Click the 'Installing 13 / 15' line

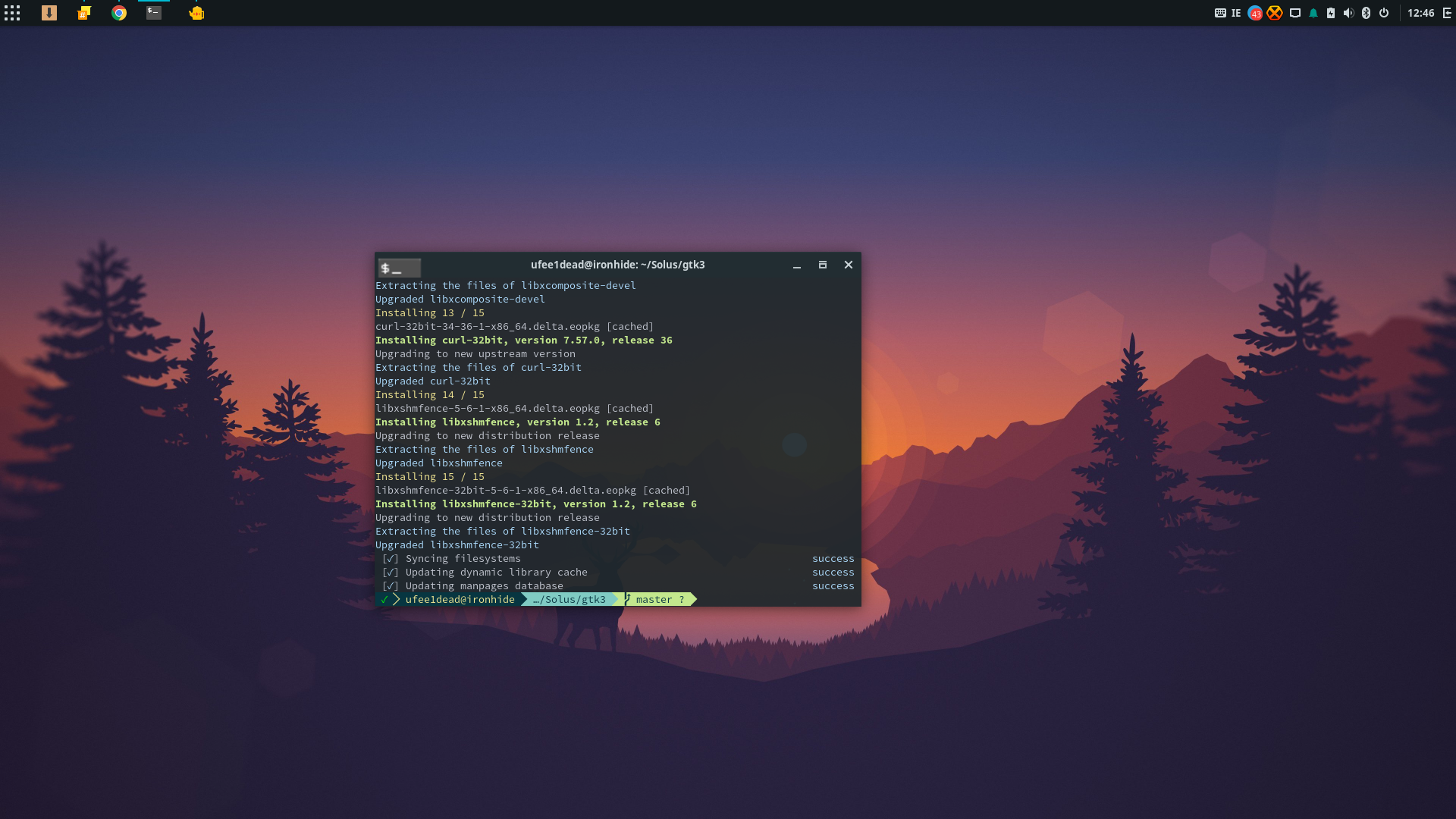tap(430, 312)
